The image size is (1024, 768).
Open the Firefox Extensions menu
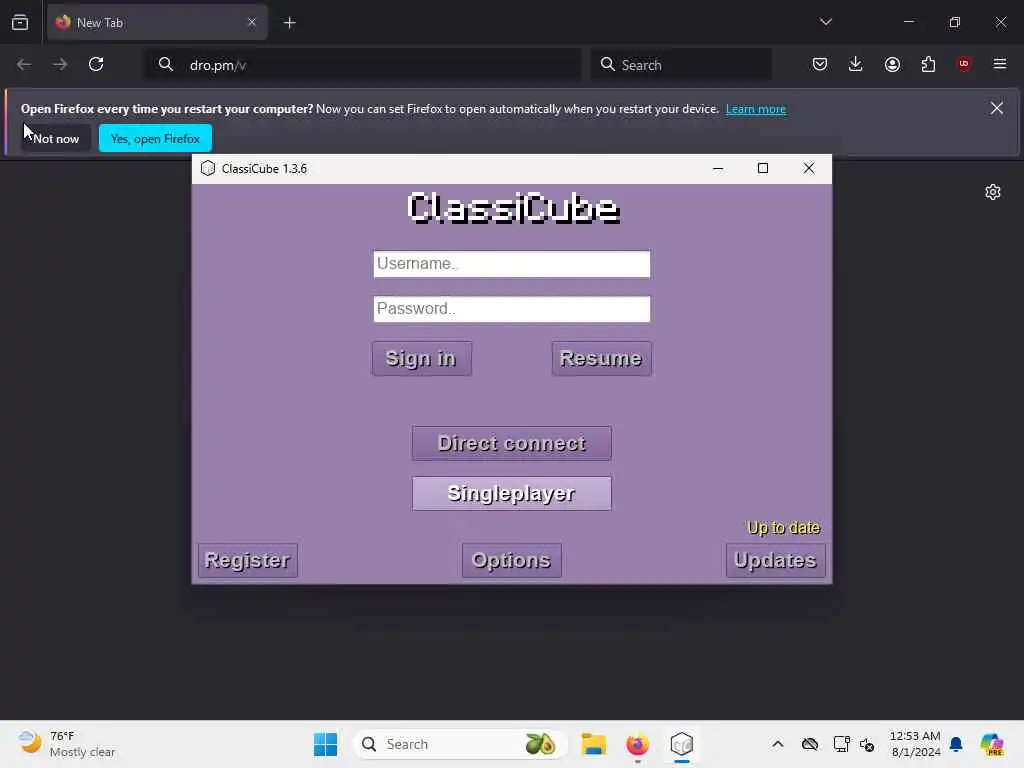(928, 64)
